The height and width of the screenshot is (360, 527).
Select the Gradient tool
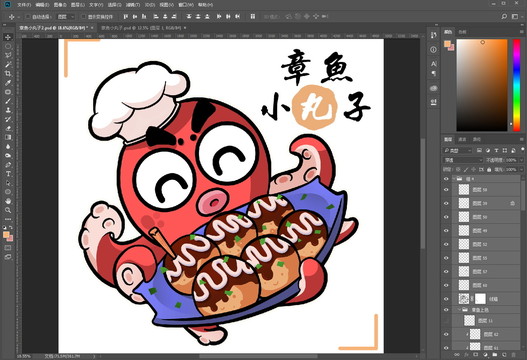click(x=8, y=137)
